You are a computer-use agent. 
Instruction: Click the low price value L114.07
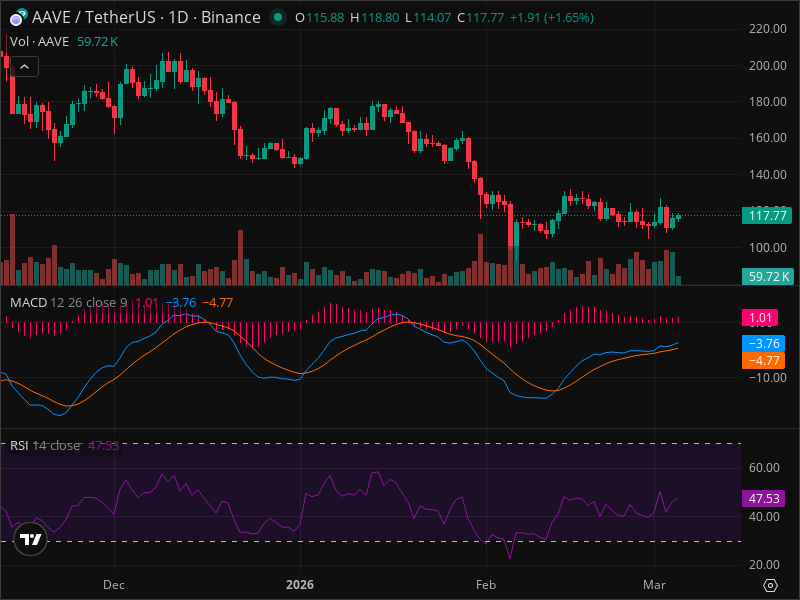428,18
